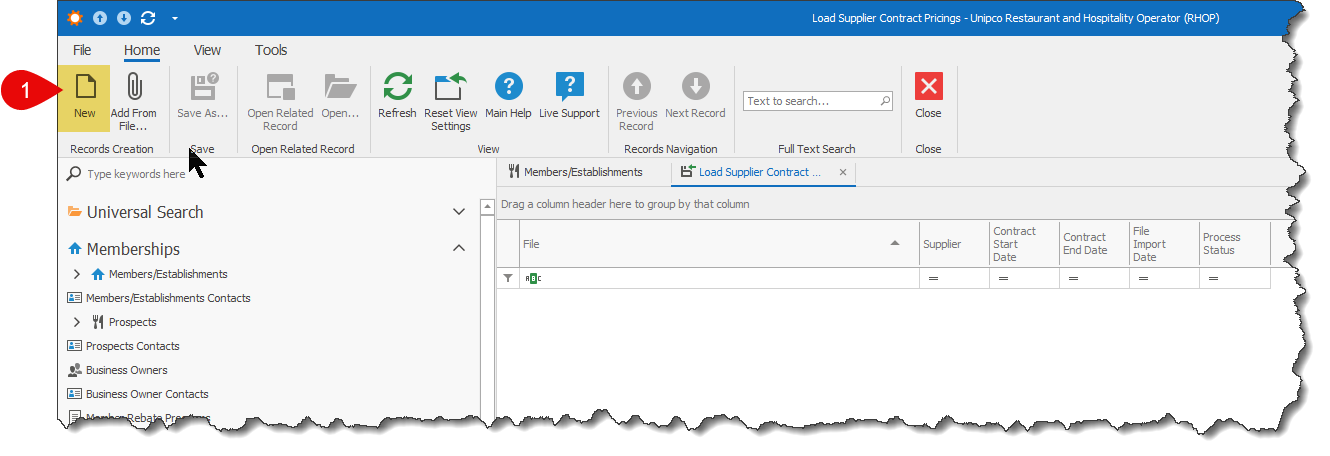
Task: Refresh the view with green arrows icon
Action: tap(397, 86)
